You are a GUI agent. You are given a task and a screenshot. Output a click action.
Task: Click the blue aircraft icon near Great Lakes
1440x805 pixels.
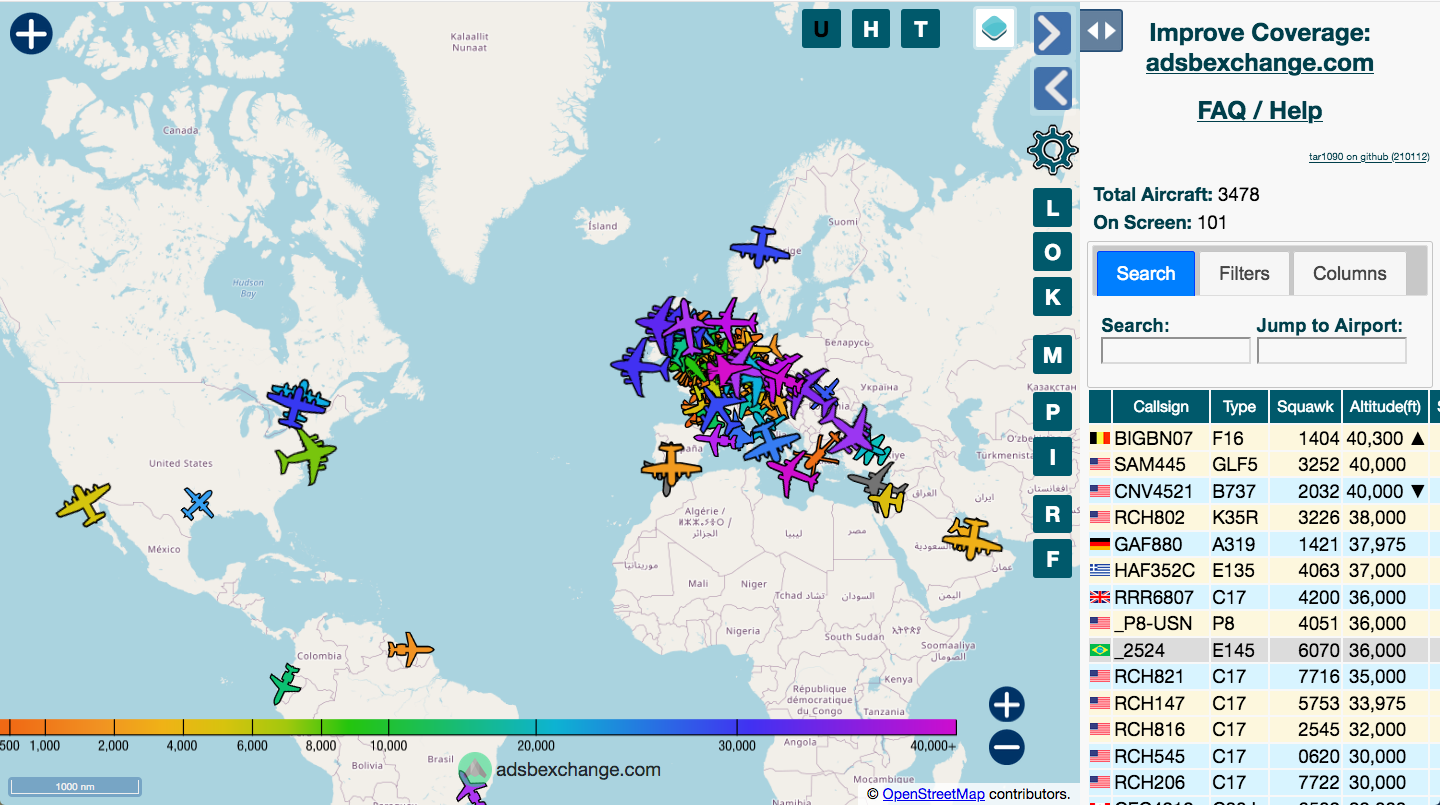297,403
